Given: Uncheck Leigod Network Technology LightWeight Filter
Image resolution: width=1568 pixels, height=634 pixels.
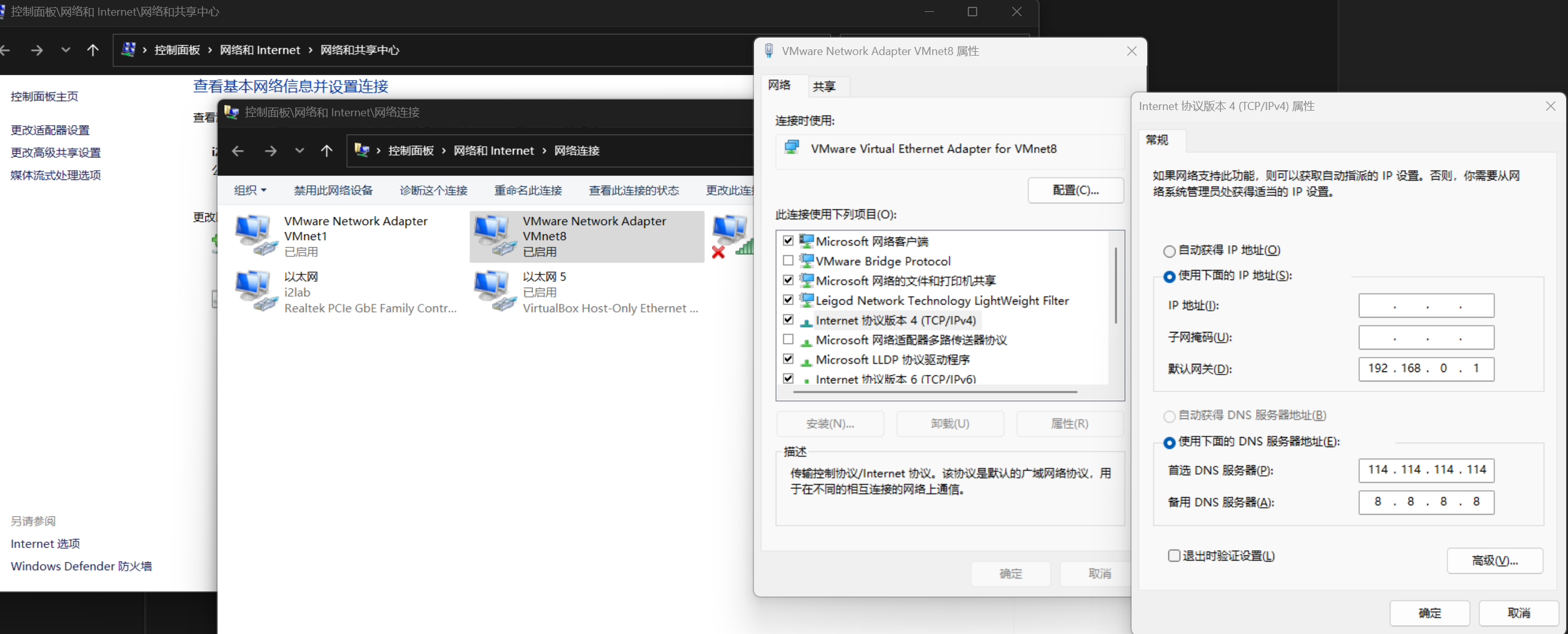Looking at the screenshot, I should (788, 299).
